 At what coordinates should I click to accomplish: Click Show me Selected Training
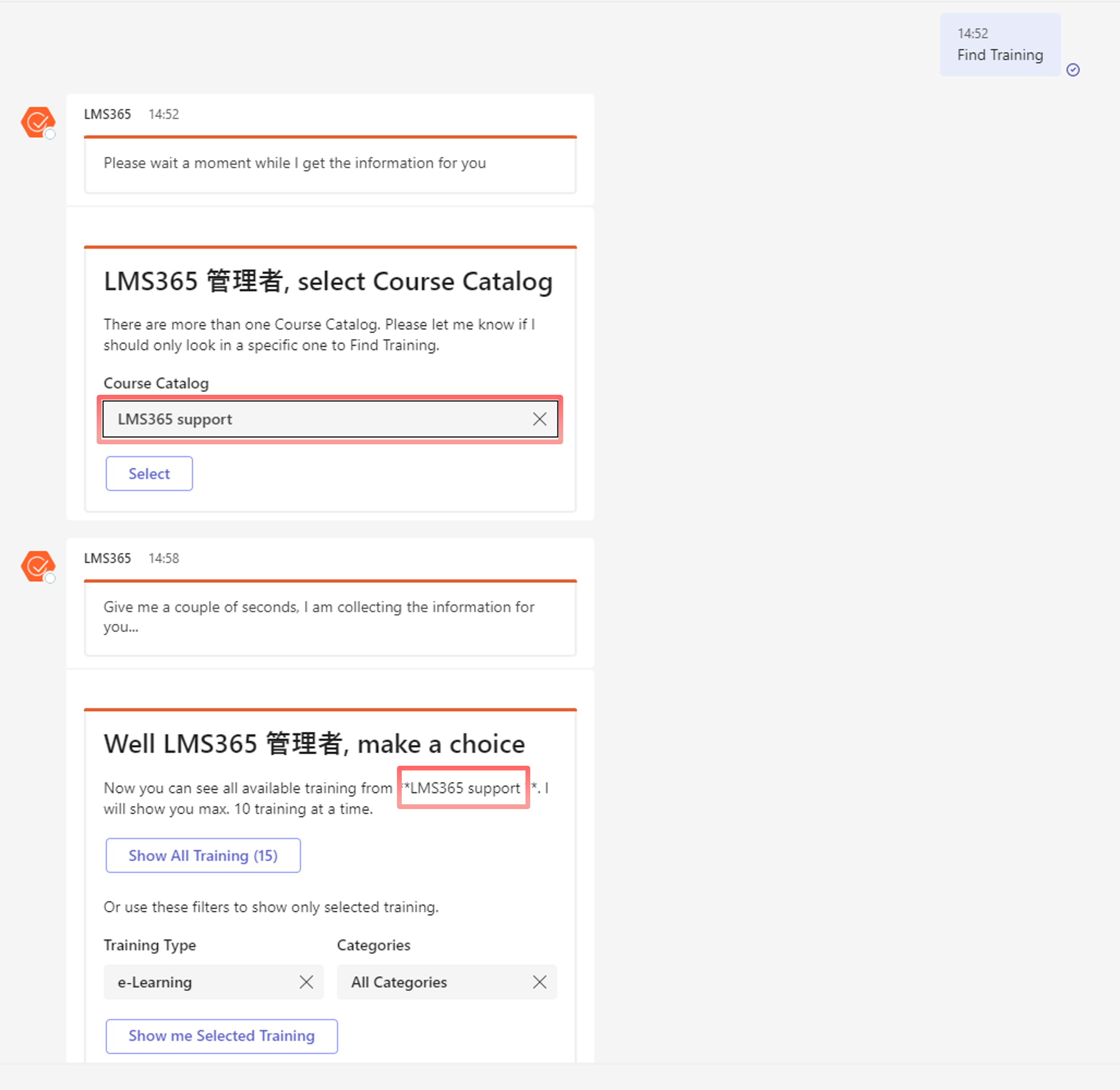click(x=221, y=1036)
